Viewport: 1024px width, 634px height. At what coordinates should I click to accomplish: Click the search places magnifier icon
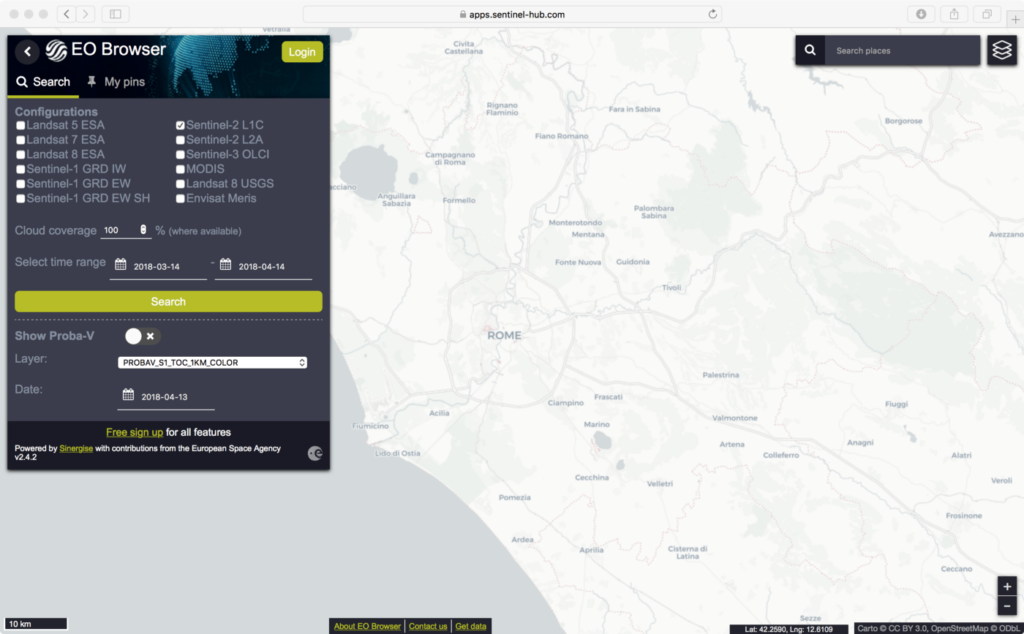click(810, 50)
